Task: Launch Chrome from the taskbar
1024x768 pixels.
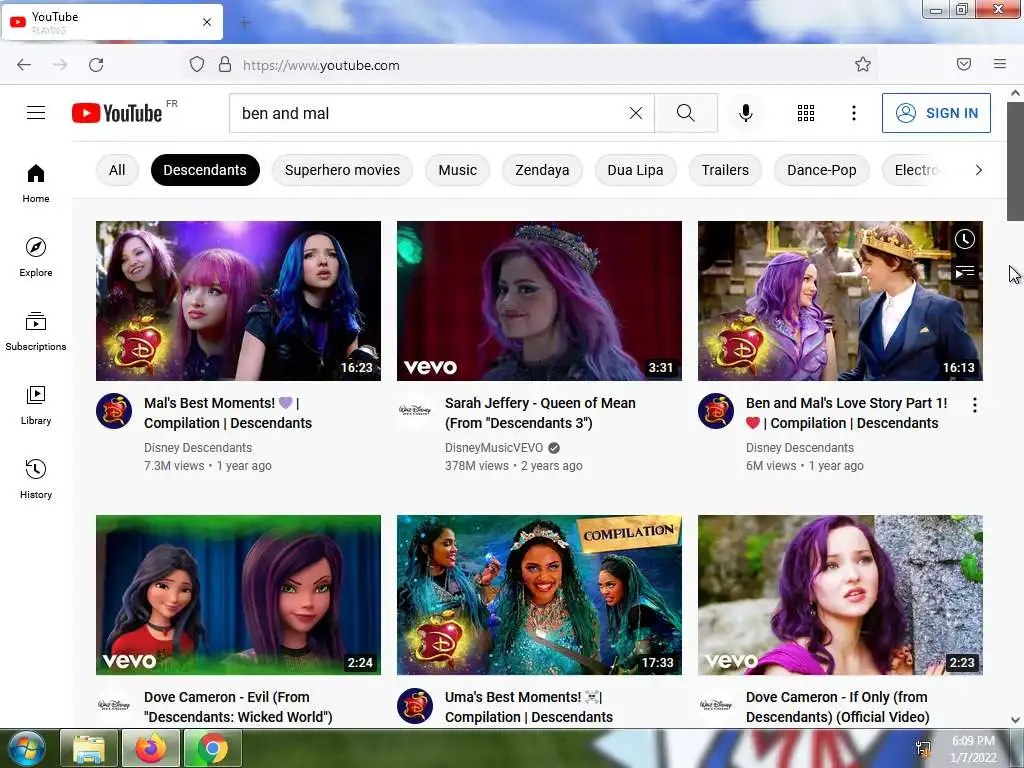Action: tap(213, 748)
